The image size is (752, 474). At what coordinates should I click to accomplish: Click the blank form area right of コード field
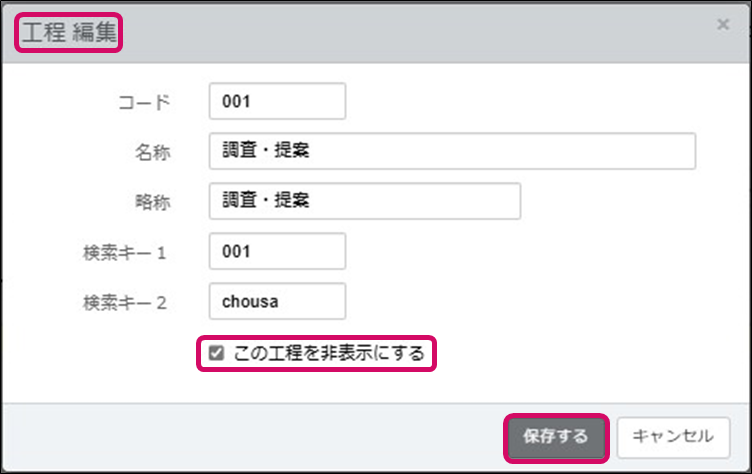point(520,101)
